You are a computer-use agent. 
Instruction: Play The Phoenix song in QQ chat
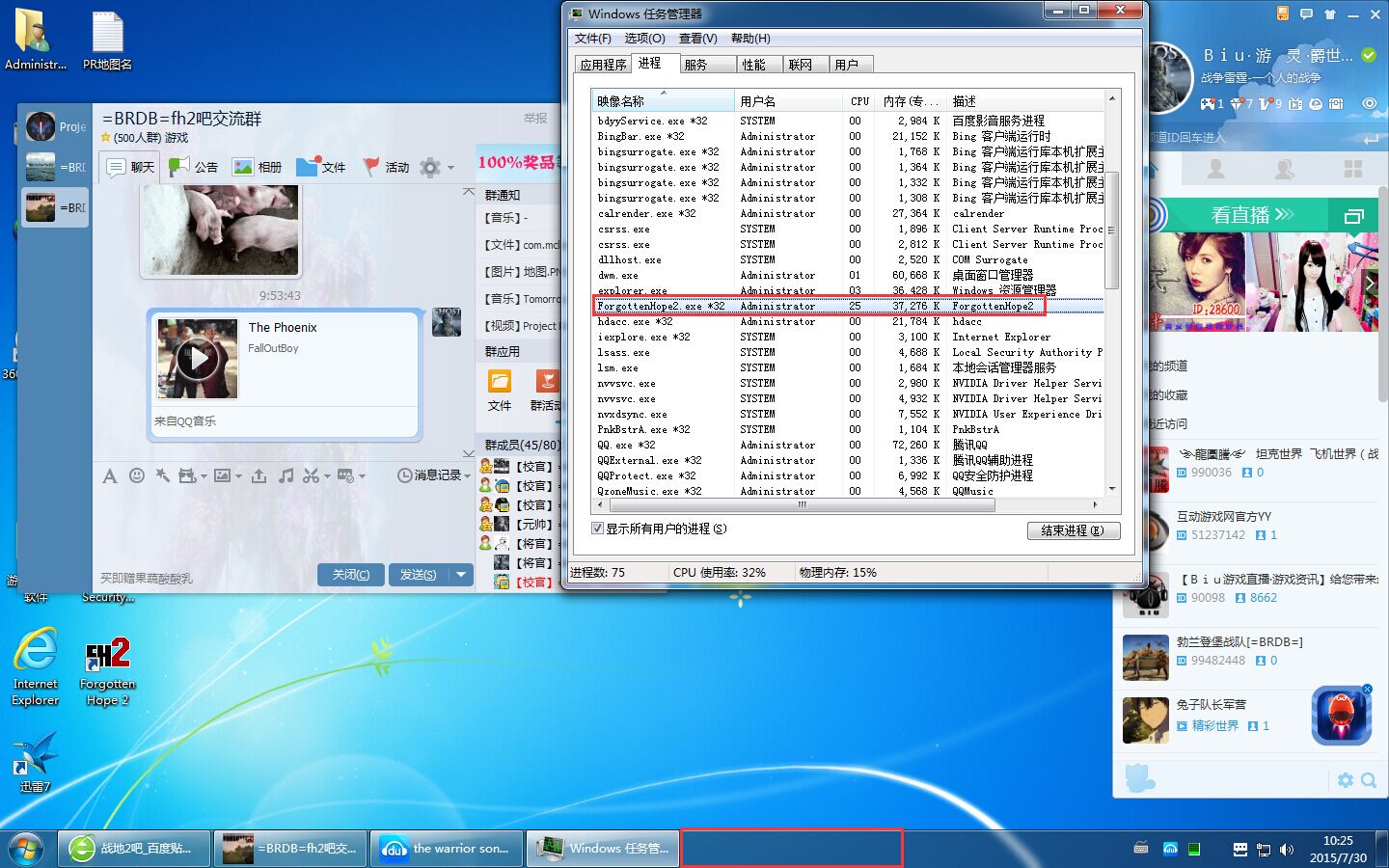(x=198, y=359)
